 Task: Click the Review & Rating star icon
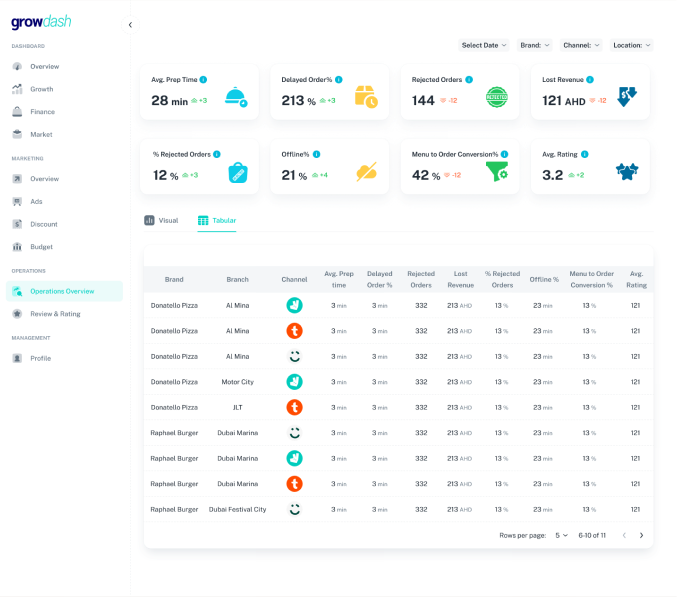pos(17,314)
